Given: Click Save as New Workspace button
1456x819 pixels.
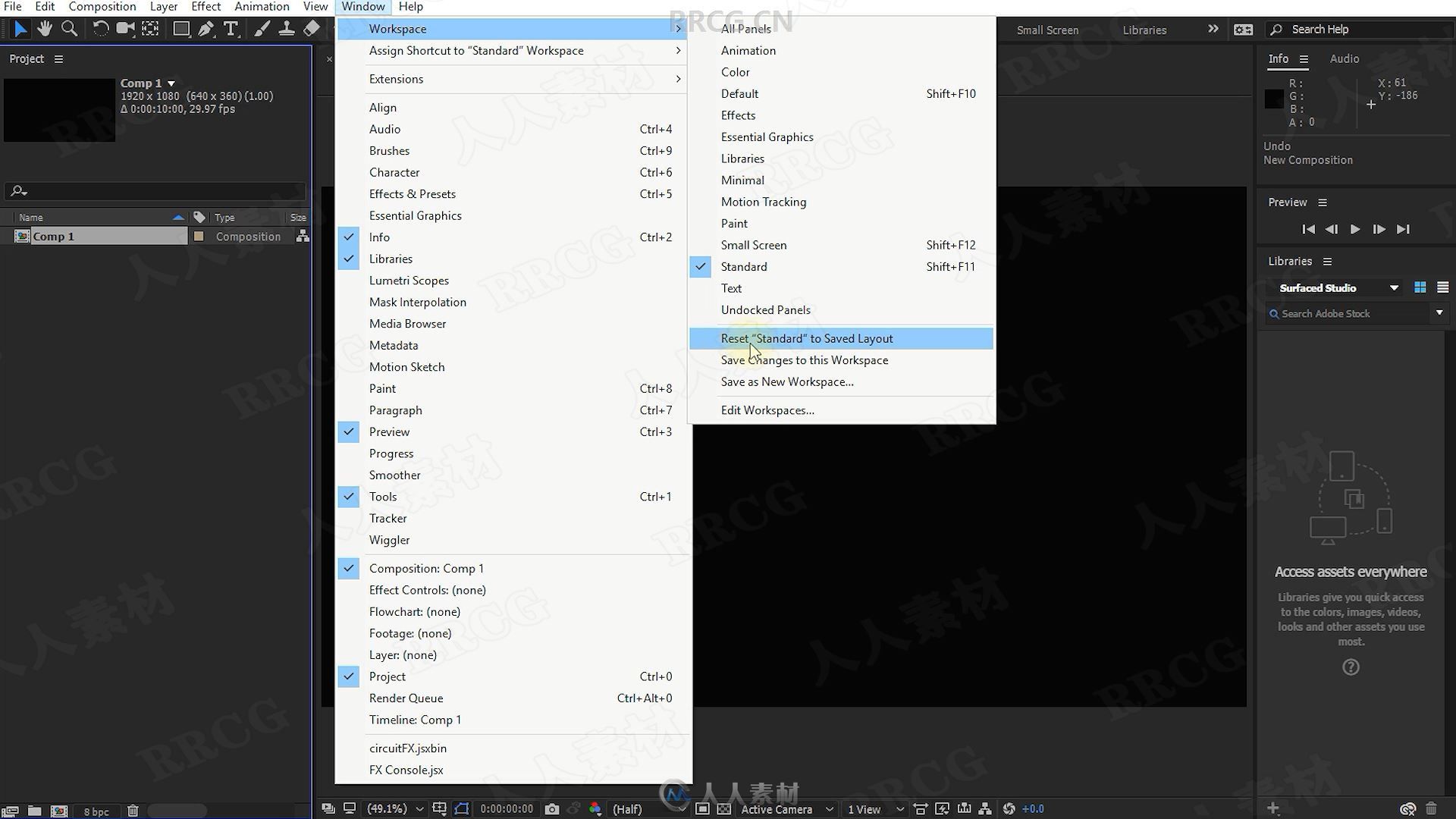Looking at the screenshot, I should click(x=788, y=381).
